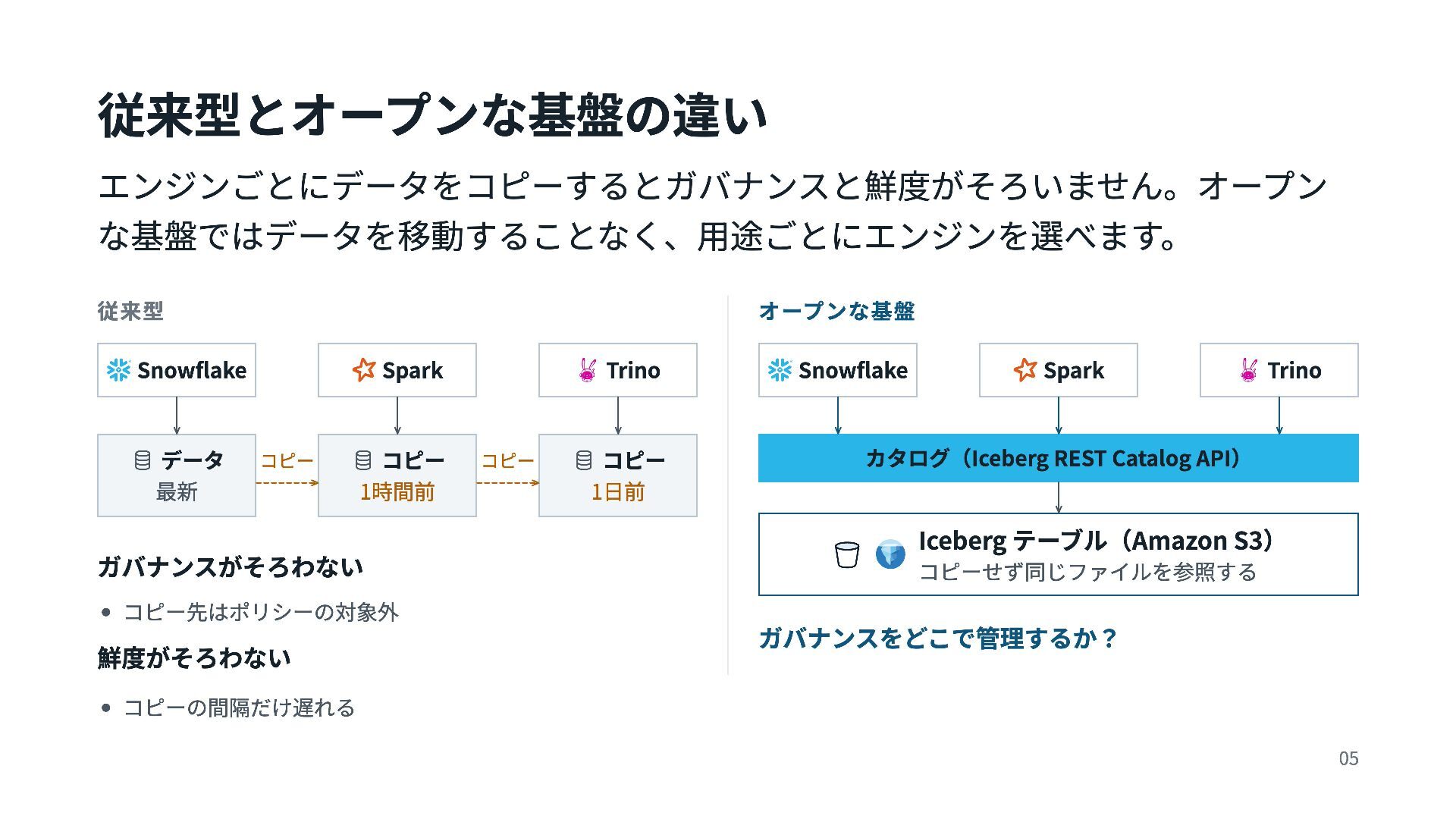
Task: Click the オープンな基盤 section heading
Action: 836,311
